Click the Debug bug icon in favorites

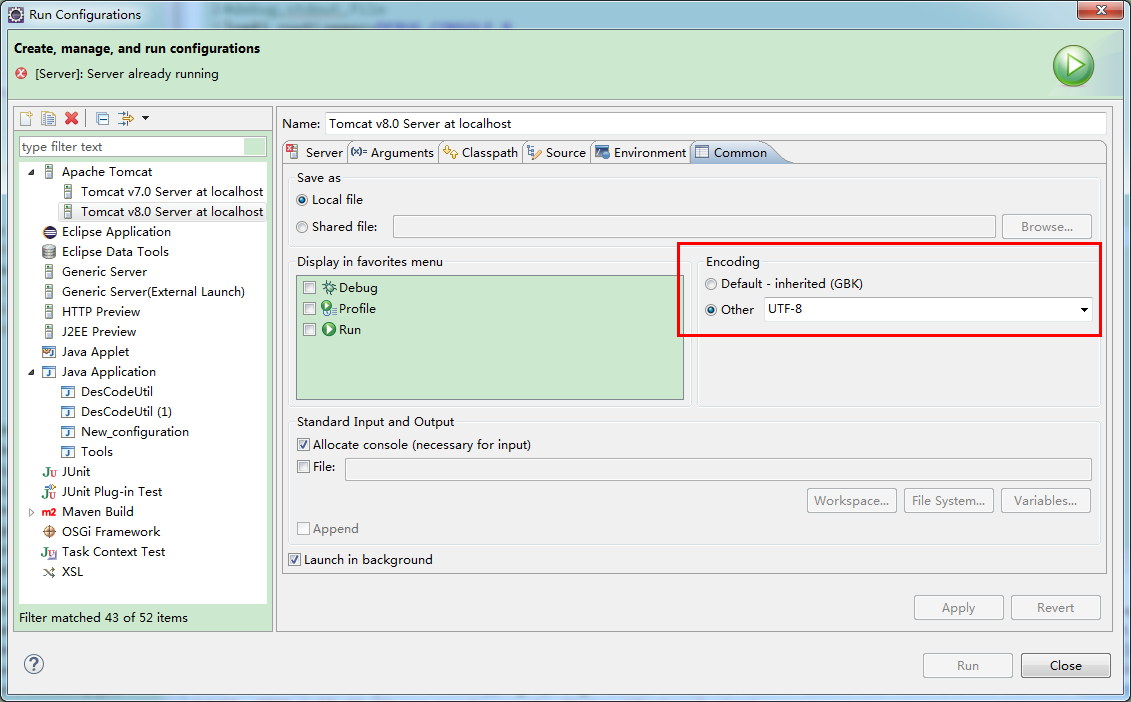[329, 287]
